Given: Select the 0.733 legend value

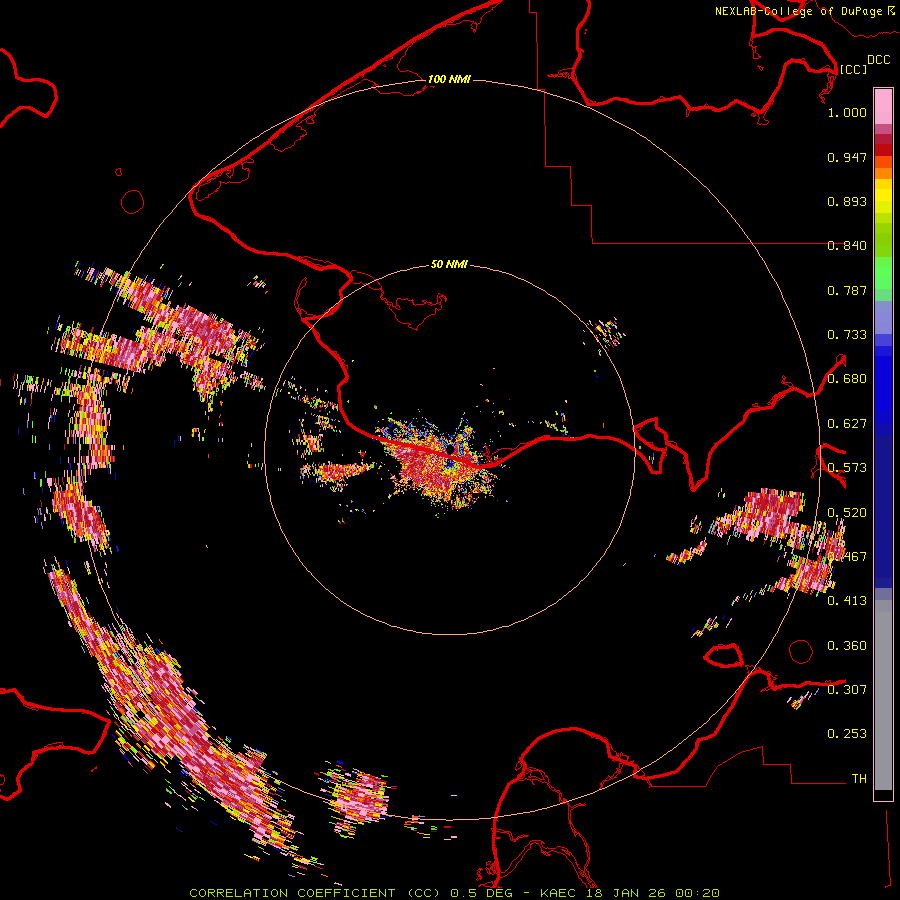Looking at the screenshot, I should 847,335.
